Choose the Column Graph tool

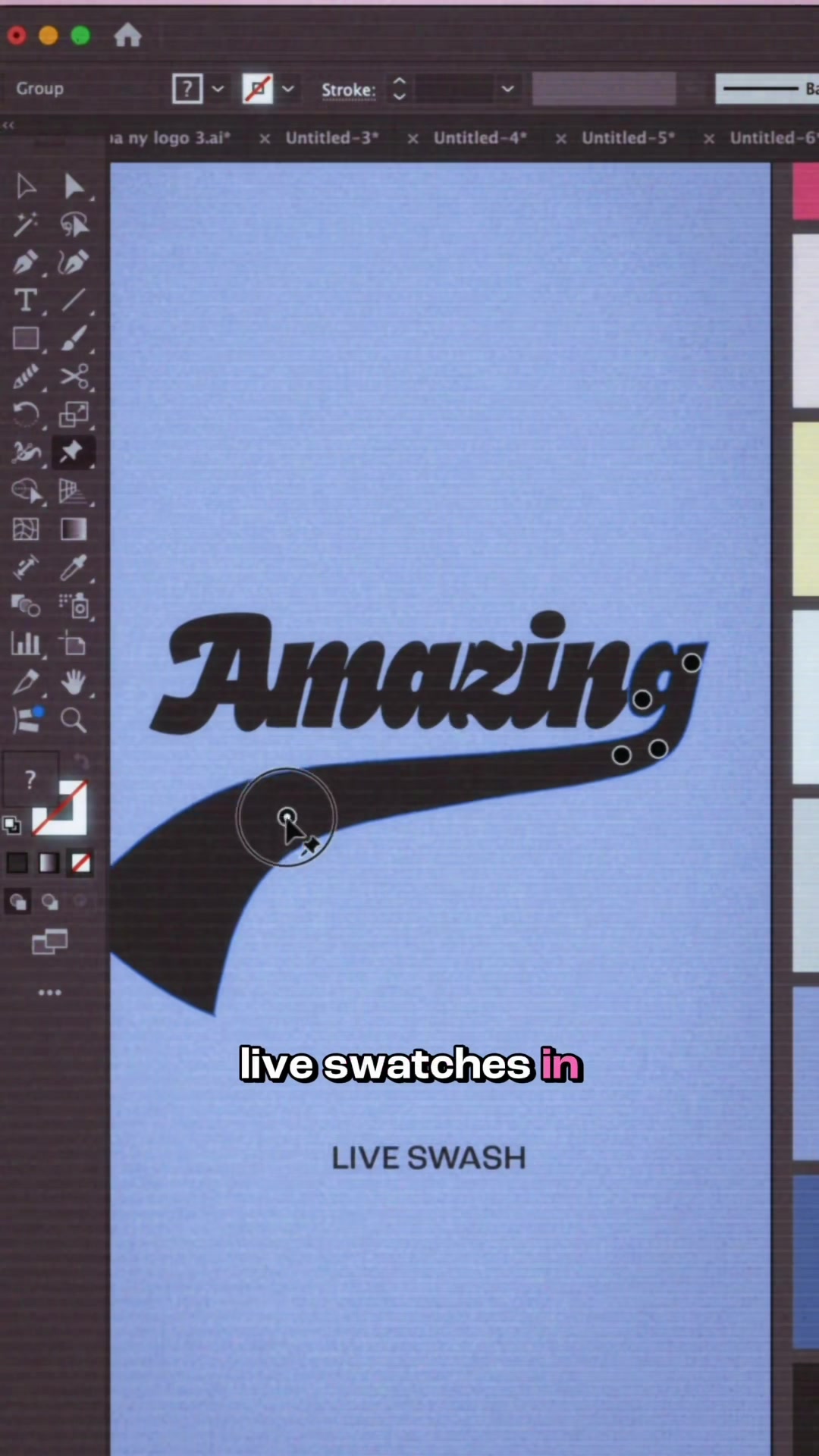tap(26, 644)
